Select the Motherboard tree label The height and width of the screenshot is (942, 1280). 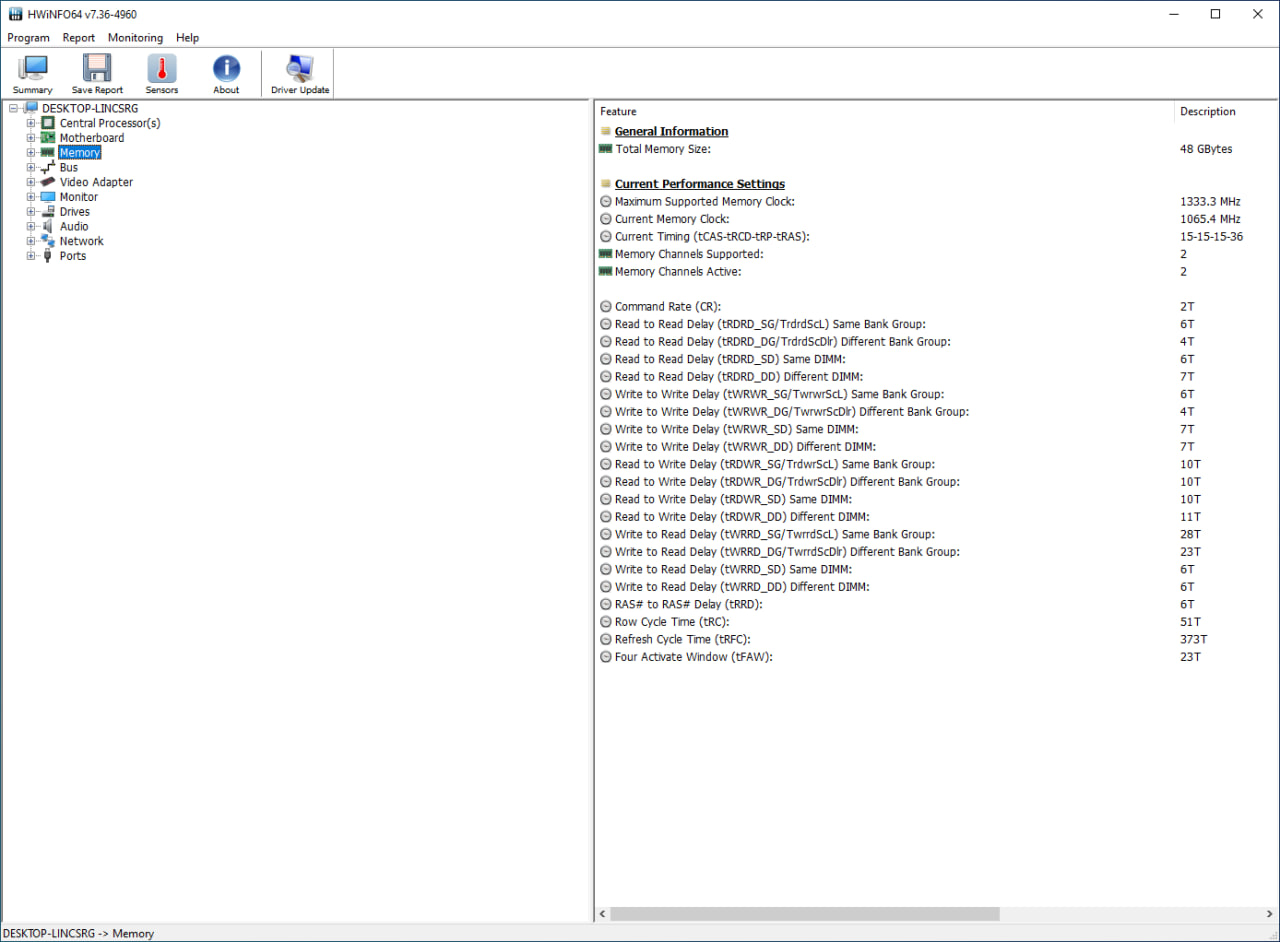click(92, 138)
